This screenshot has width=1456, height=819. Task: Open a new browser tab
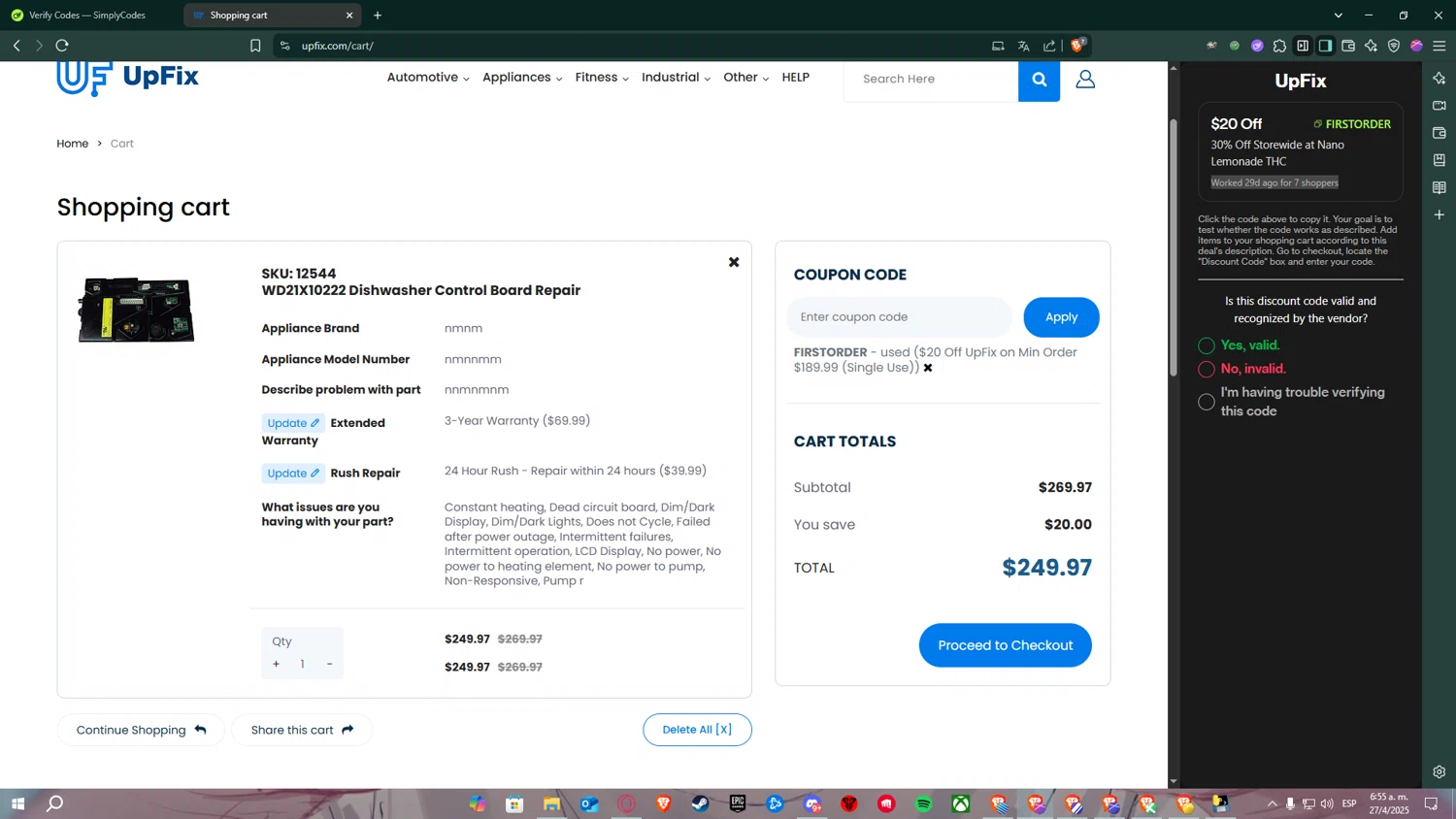[x=378, y=16]
